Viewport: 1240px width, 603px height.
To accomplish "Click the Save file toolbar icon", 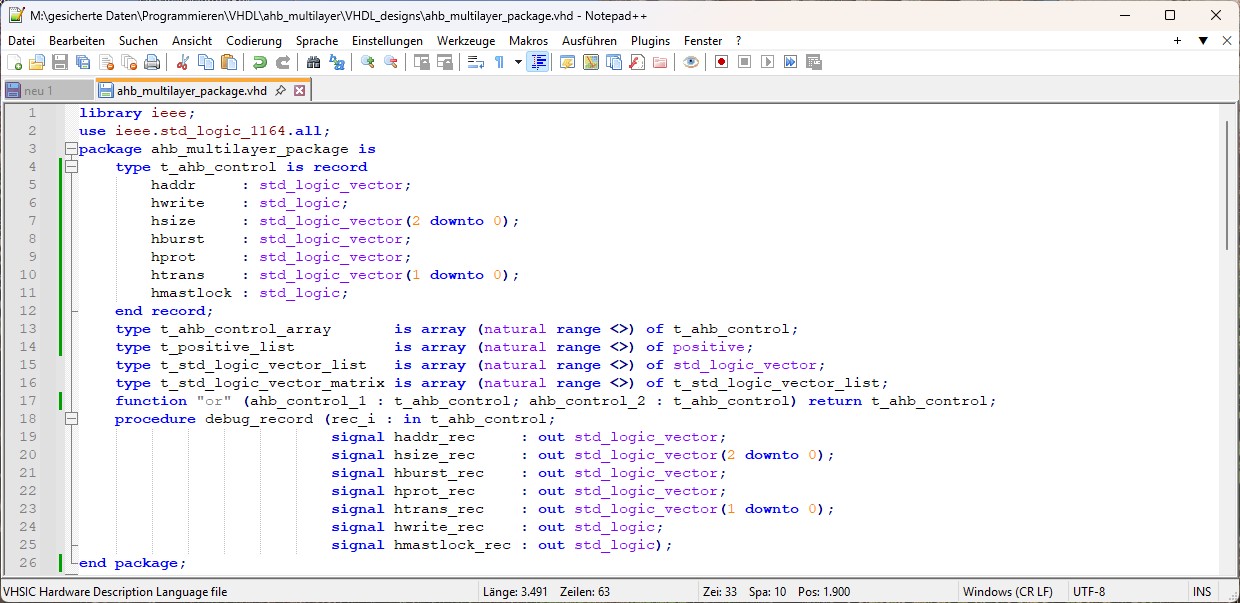I will (x=60, y=62).
